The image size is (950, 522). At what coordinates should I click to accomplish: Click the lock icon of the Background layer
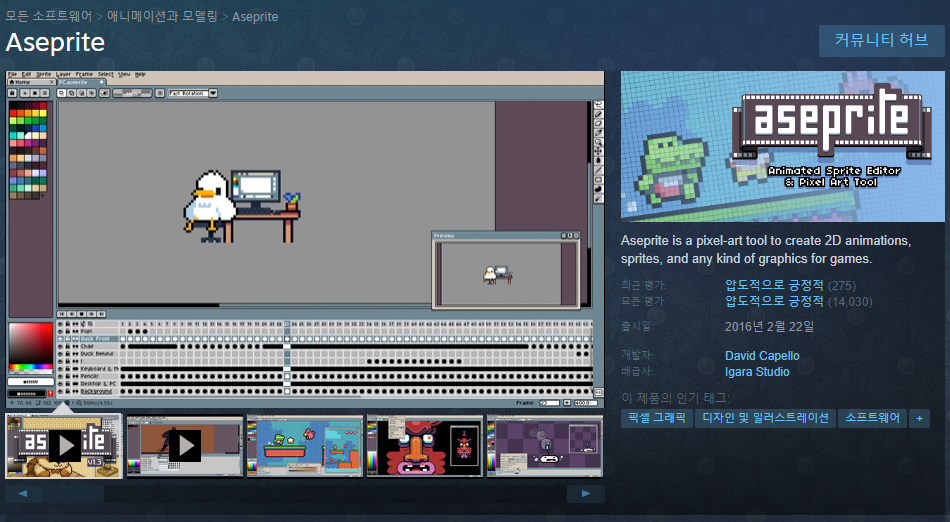pyautogui.click(x=68, y=391)
